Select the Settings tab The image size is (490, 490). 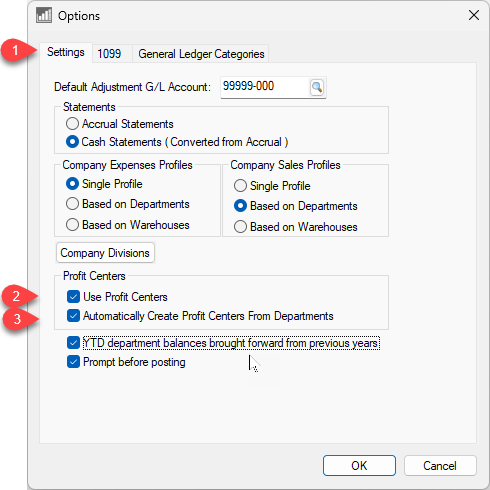(66, 52)
